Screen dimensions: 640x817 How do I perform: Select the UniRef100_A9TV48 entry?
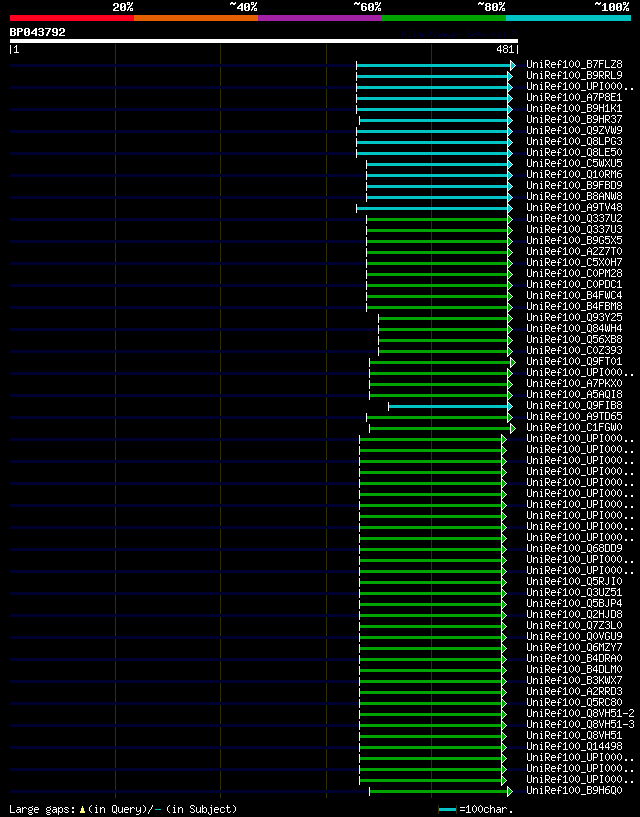point(574,207)
